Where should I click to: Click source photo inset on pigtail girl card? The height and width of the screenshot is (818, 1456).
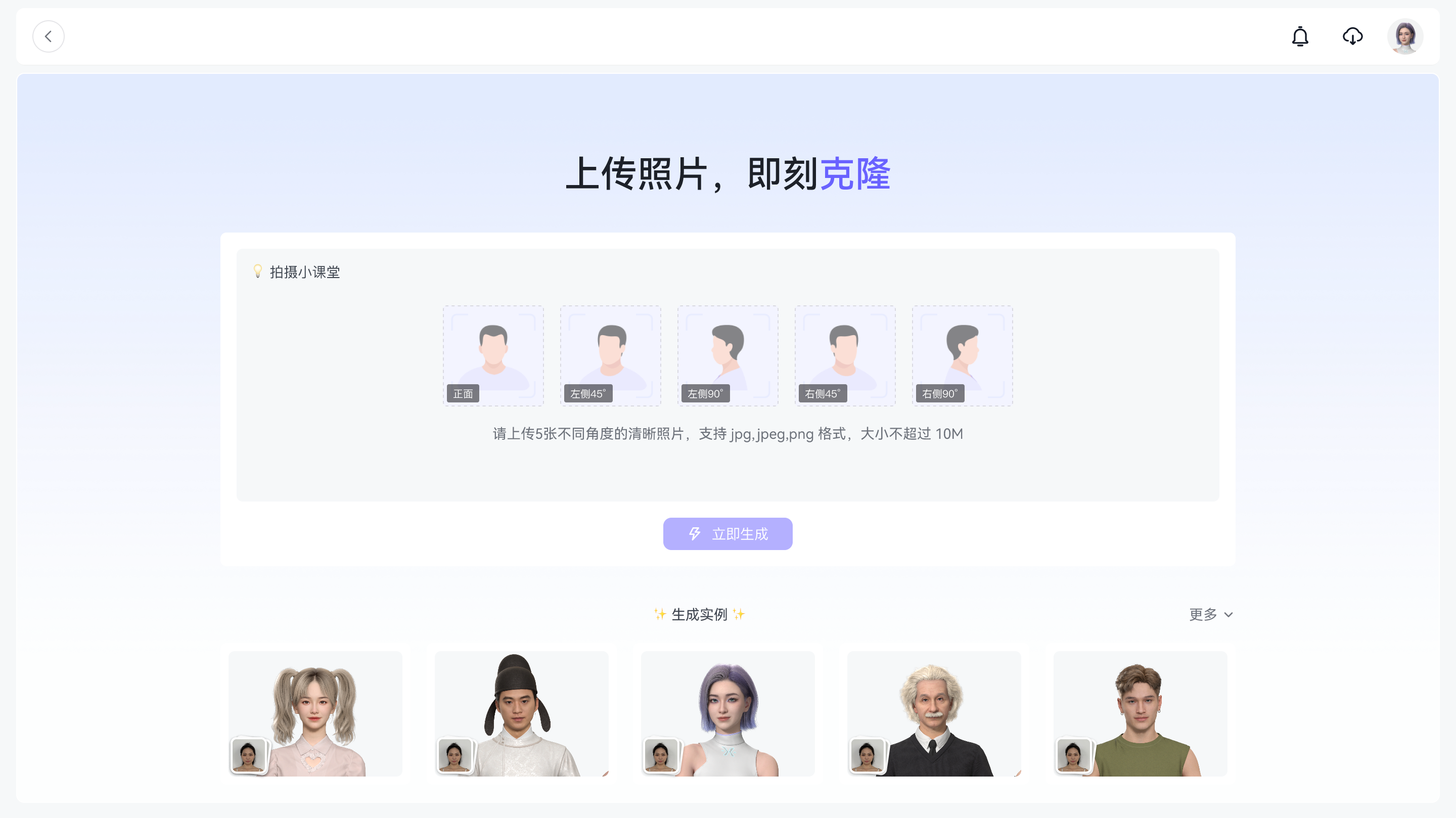(x=249, y=755)
